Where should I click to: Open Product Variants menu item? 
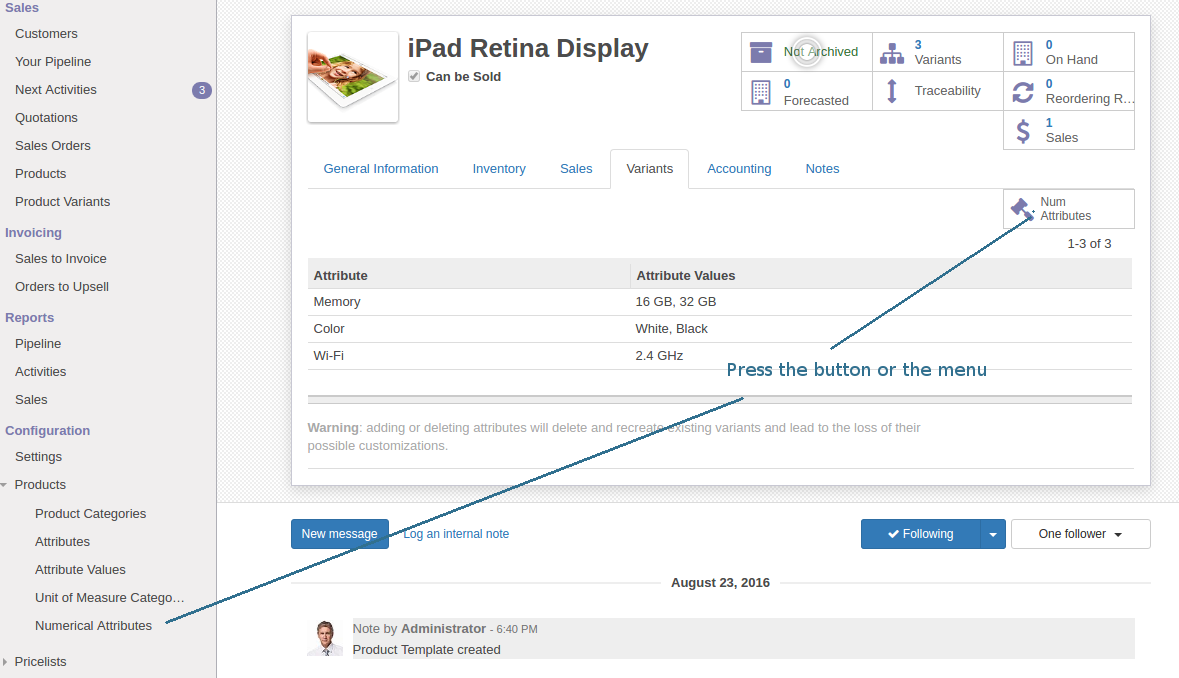click(62, 201)
